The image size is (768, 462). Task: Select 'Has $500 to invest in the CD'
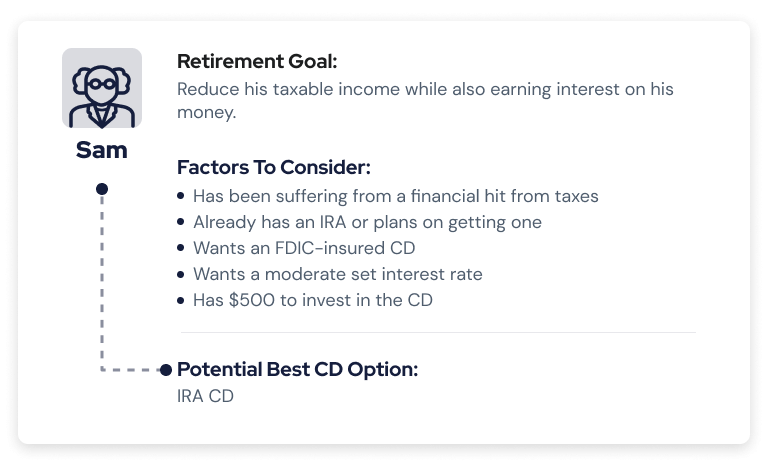[313, 300]
